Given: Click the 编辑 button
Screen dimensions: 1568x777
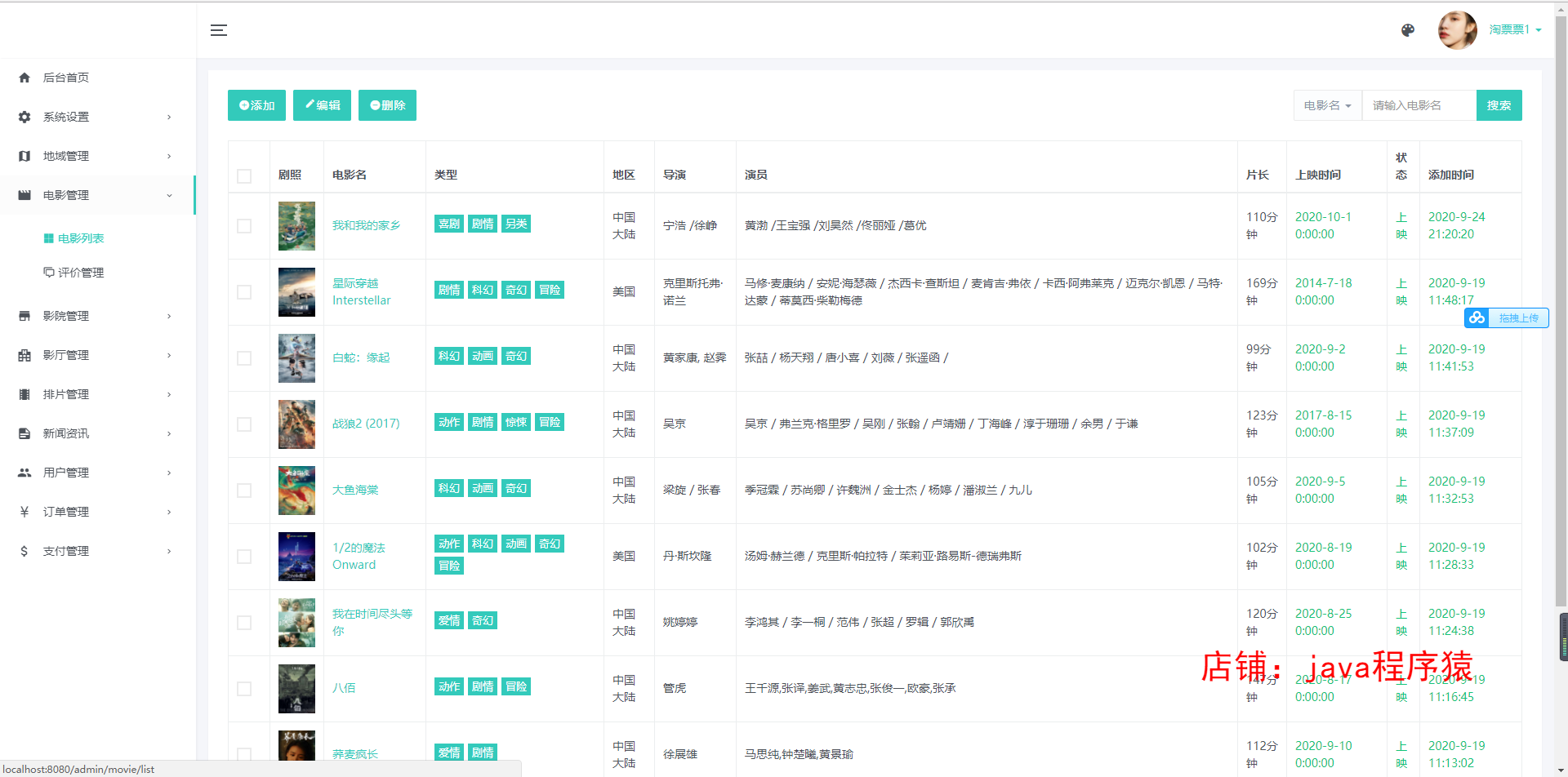Looking at the screenshot, I should point(322,105).
